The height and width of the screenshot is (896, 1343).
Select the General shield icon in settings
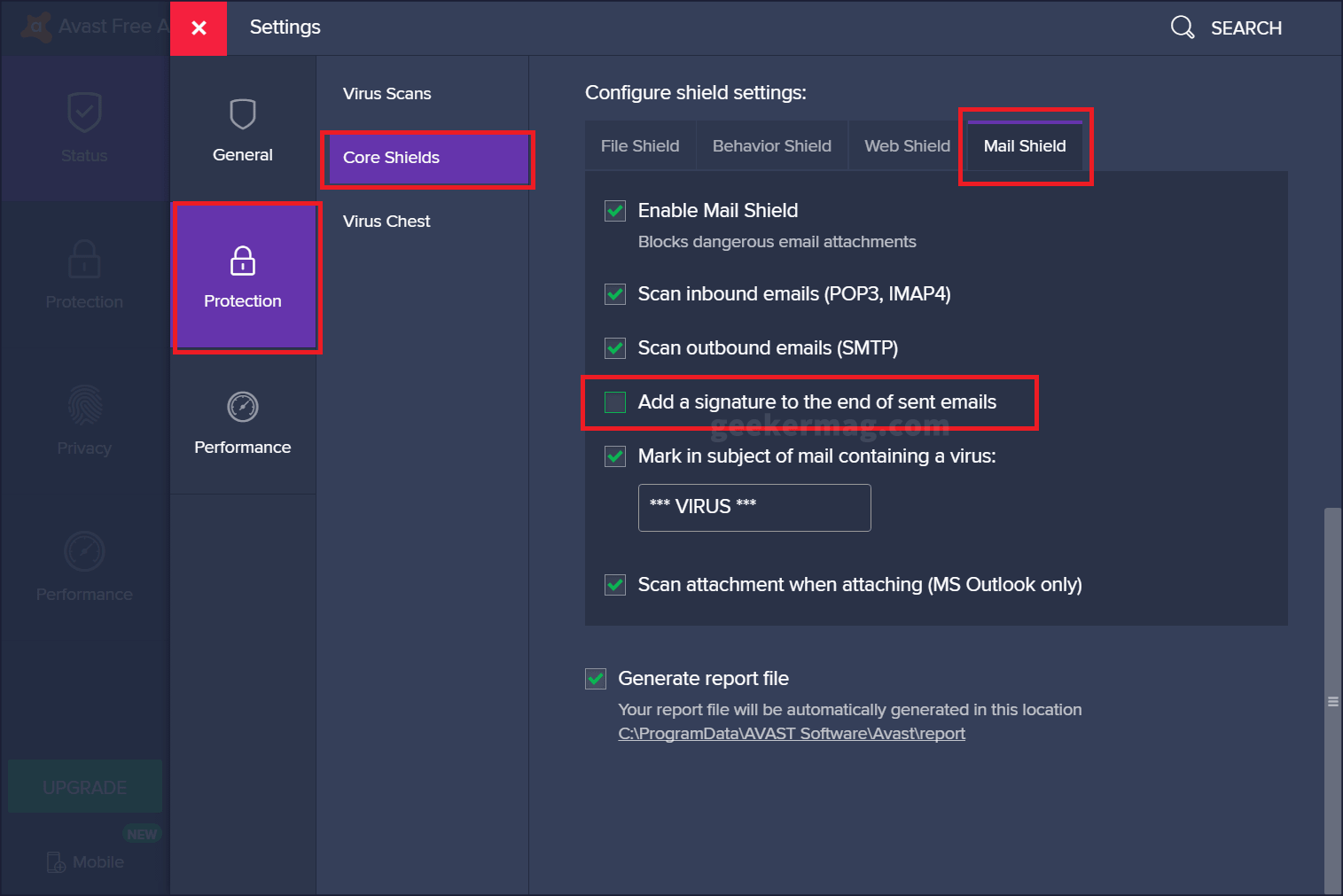[x=242, y=113]
